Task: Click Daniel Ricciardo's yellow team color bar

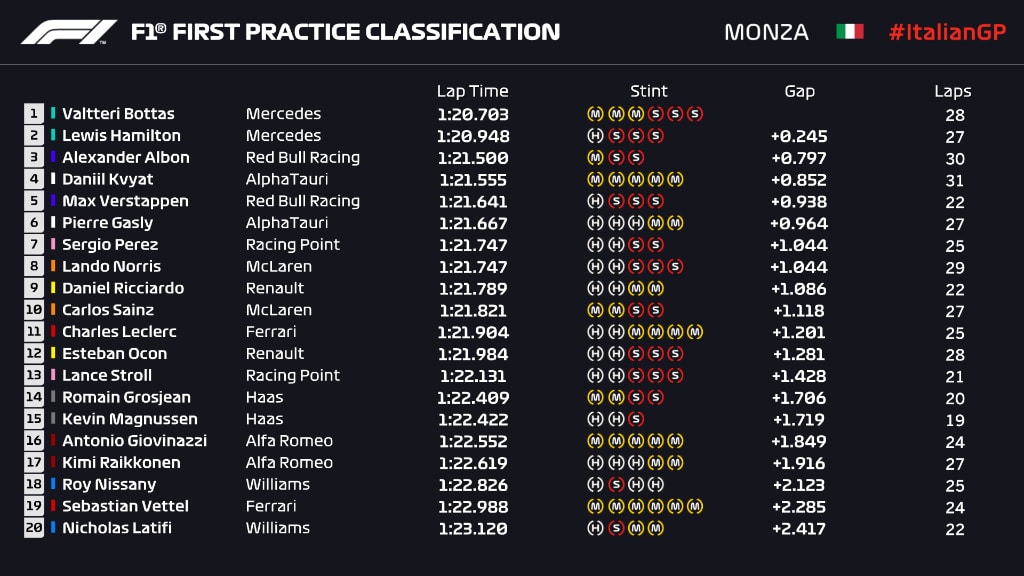Action: (x=53, y=288)
